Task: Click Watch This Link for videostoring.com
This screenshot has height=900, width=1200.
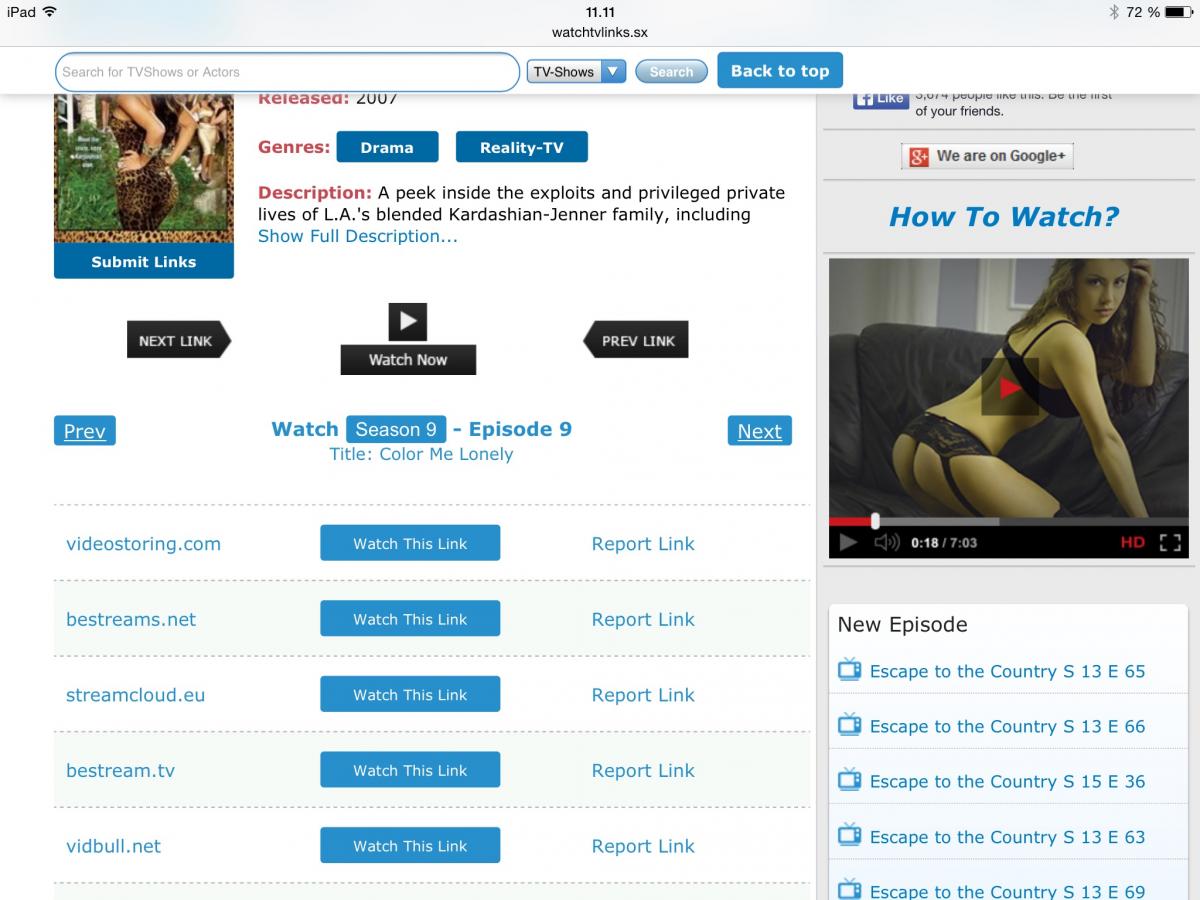Action: click(410, 544)
